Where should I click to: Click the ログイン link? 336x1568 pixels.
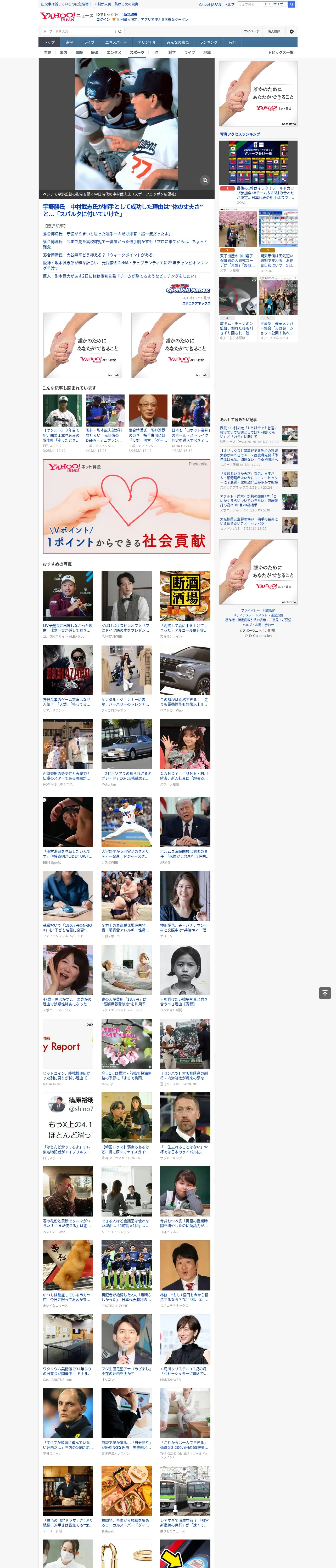[104, 20]
